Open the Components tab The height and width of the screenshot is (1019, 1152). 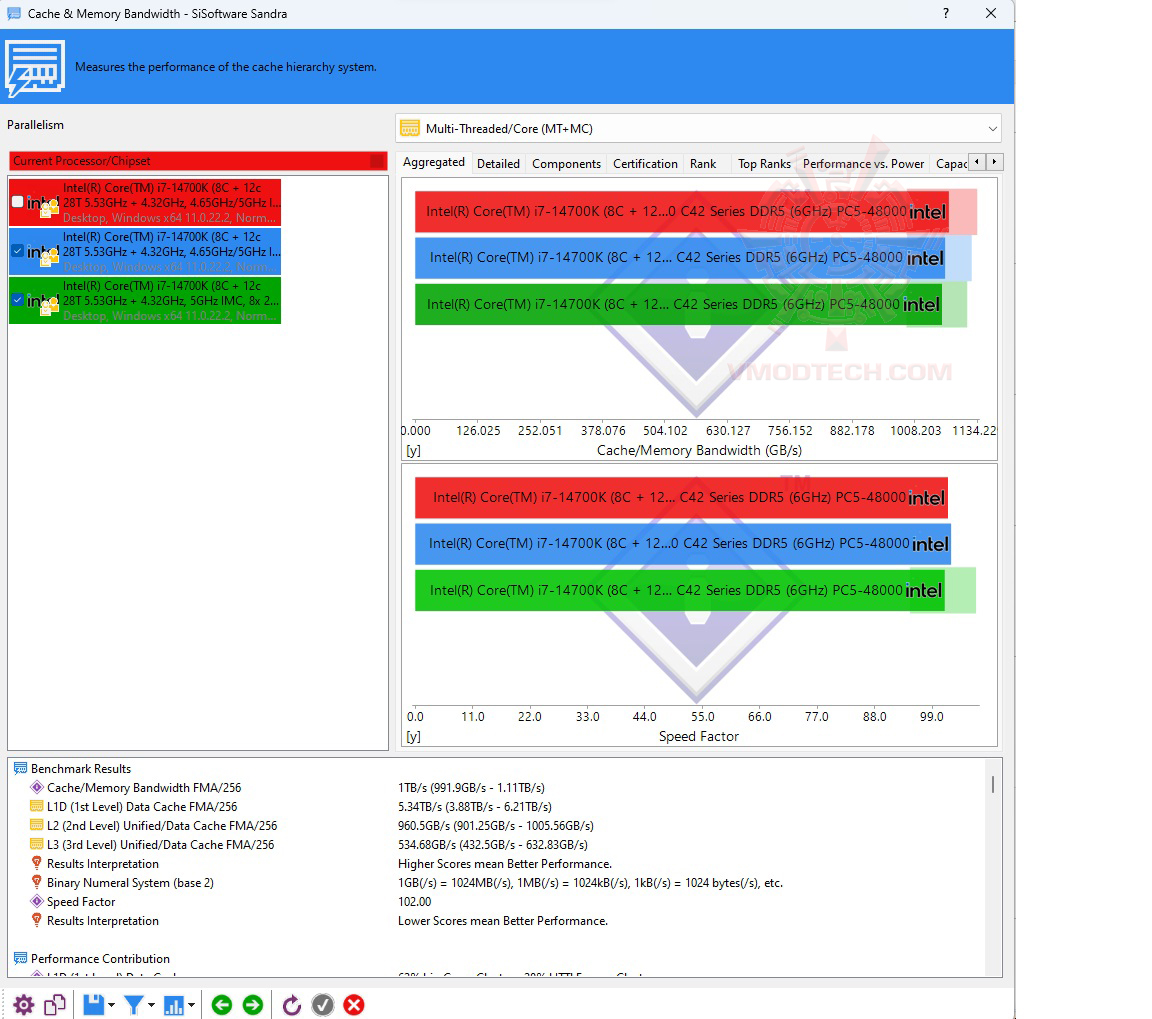[566, 164]
